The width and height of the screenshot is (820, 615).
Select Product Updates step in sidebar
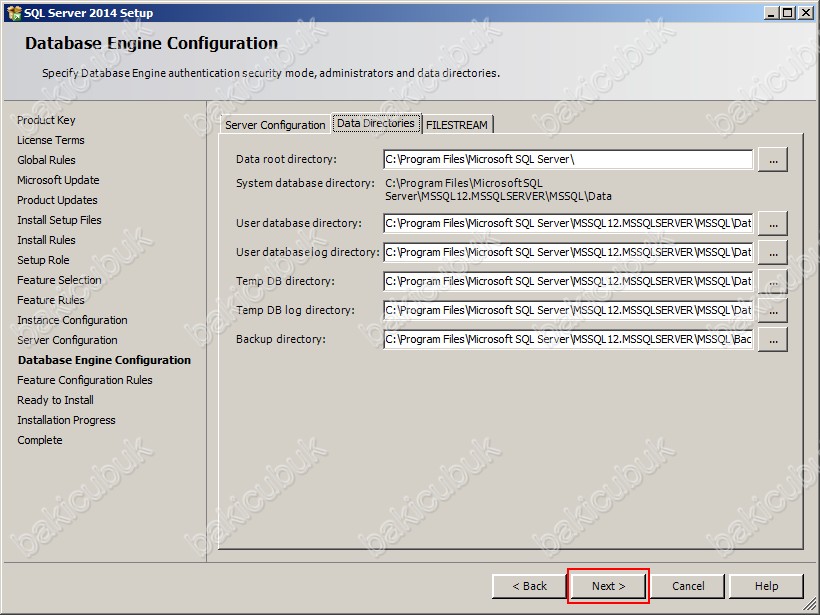(x=57, y=200)
